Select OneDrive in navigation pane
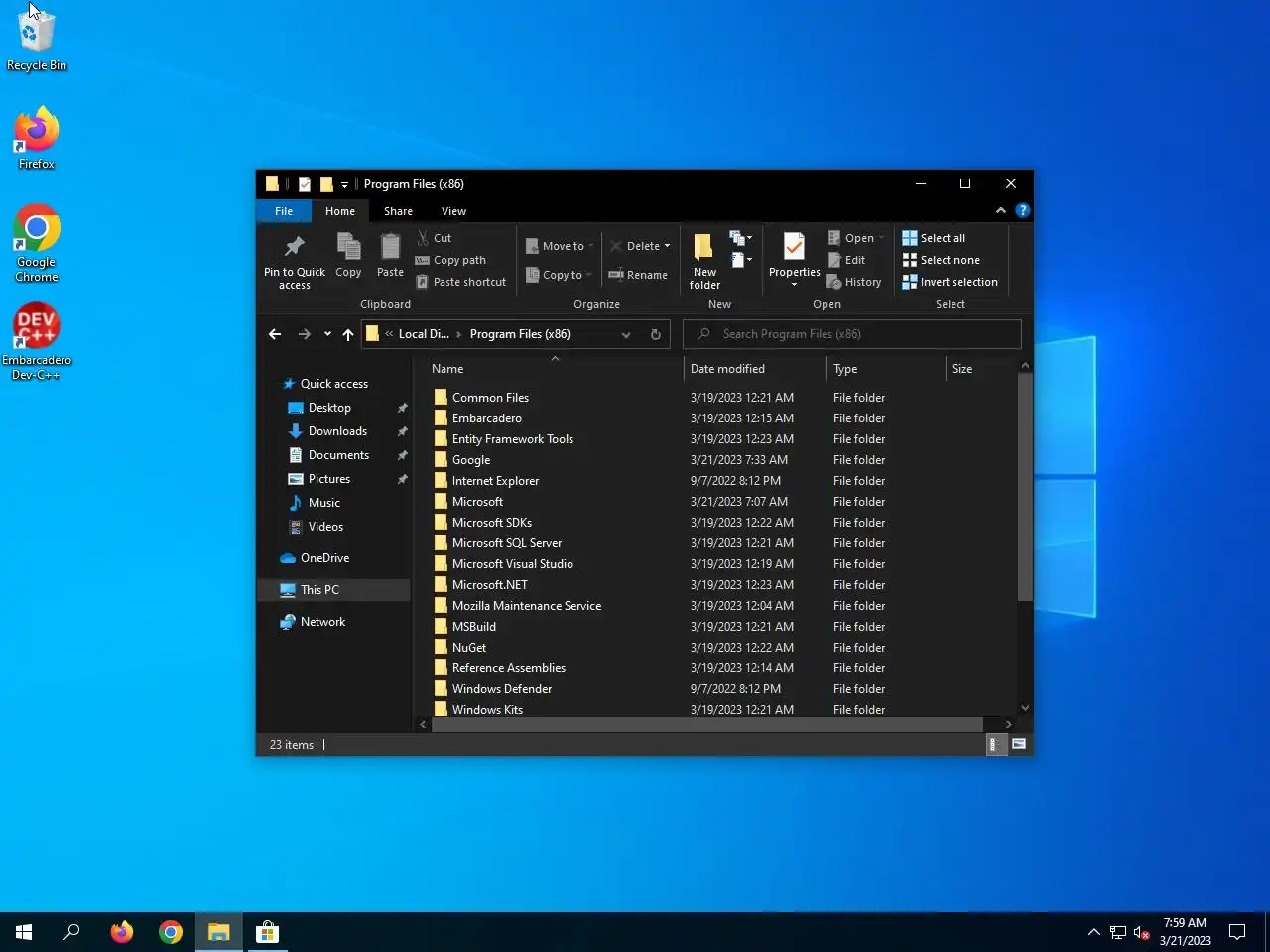 point(324,558)
